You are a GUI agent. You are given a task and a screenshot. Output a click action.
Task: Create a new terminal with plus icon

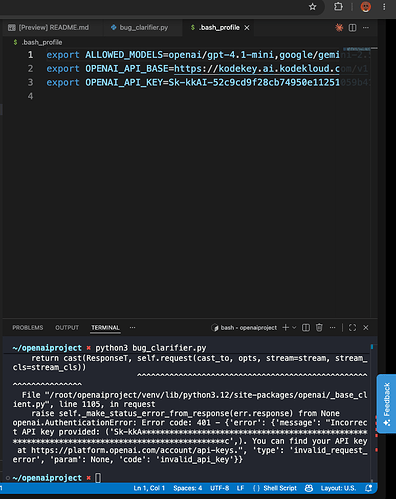[285, 328]
